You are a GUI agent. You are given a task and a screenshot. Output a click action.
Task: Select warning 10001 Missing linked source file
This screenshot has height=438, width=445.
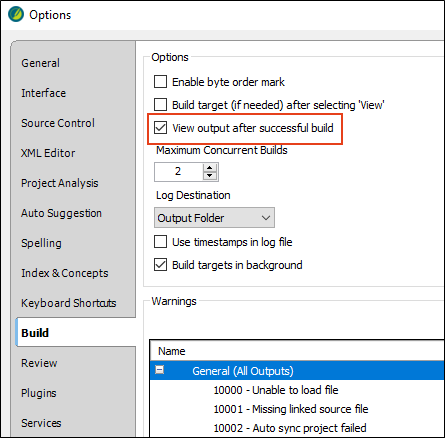click(x=291, y=409)
